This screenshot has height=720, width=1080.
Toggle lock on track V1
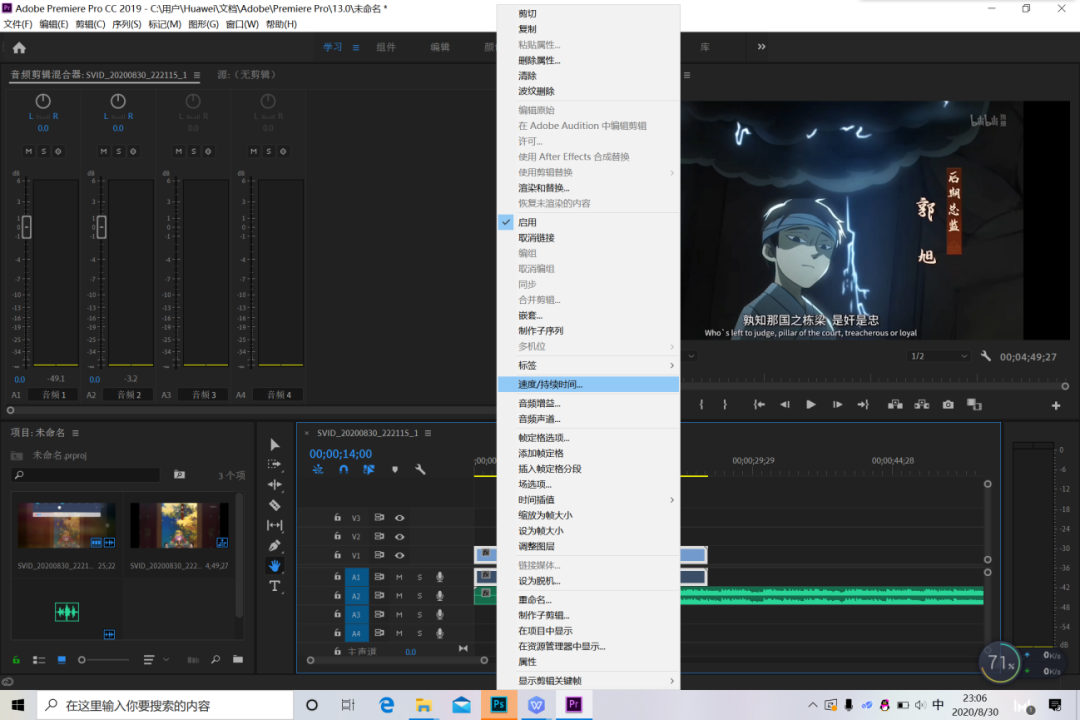338,555
